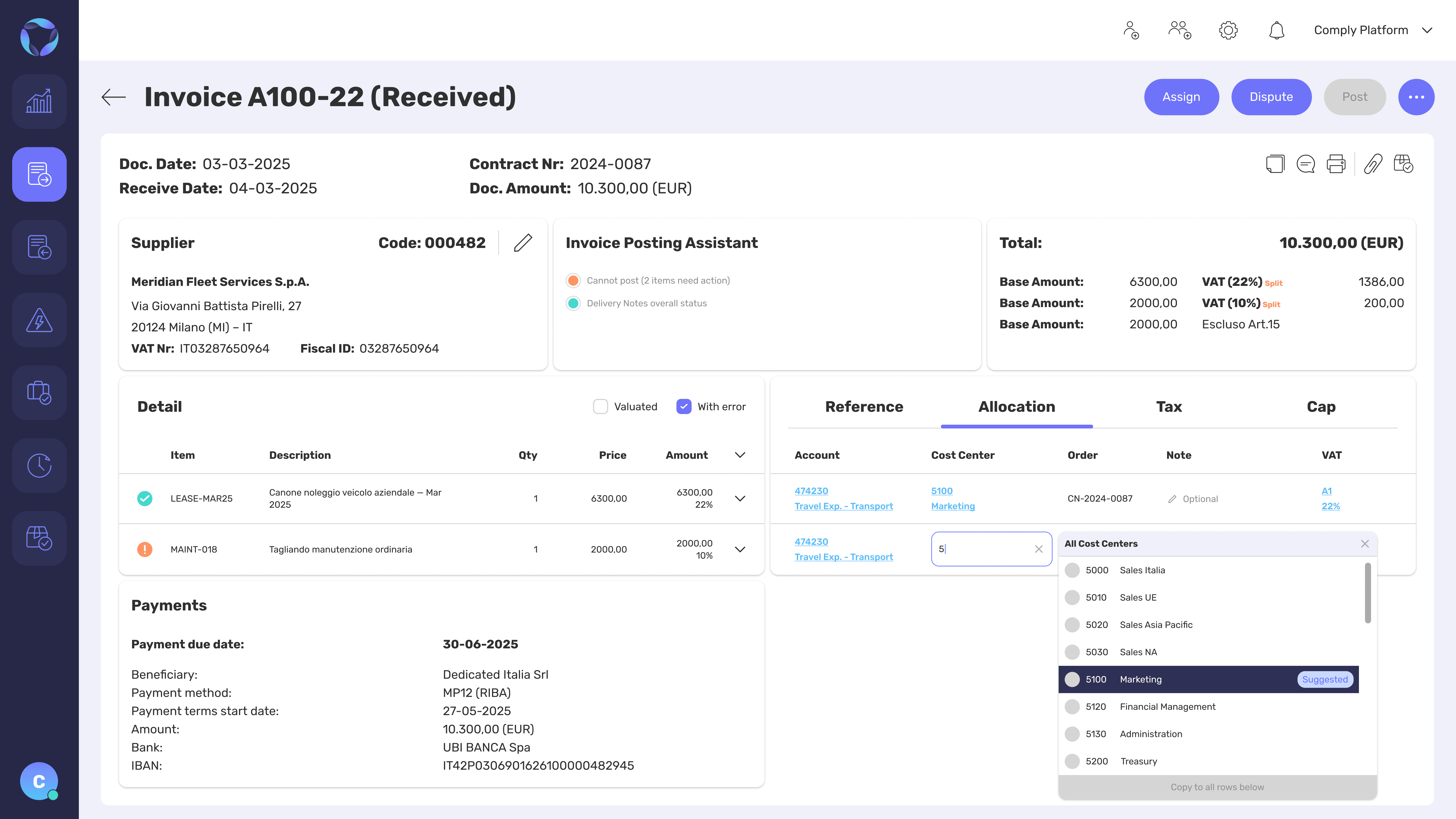Open the package check sidebar icon
Screen dimensions: 1456x819
(39, 538)
